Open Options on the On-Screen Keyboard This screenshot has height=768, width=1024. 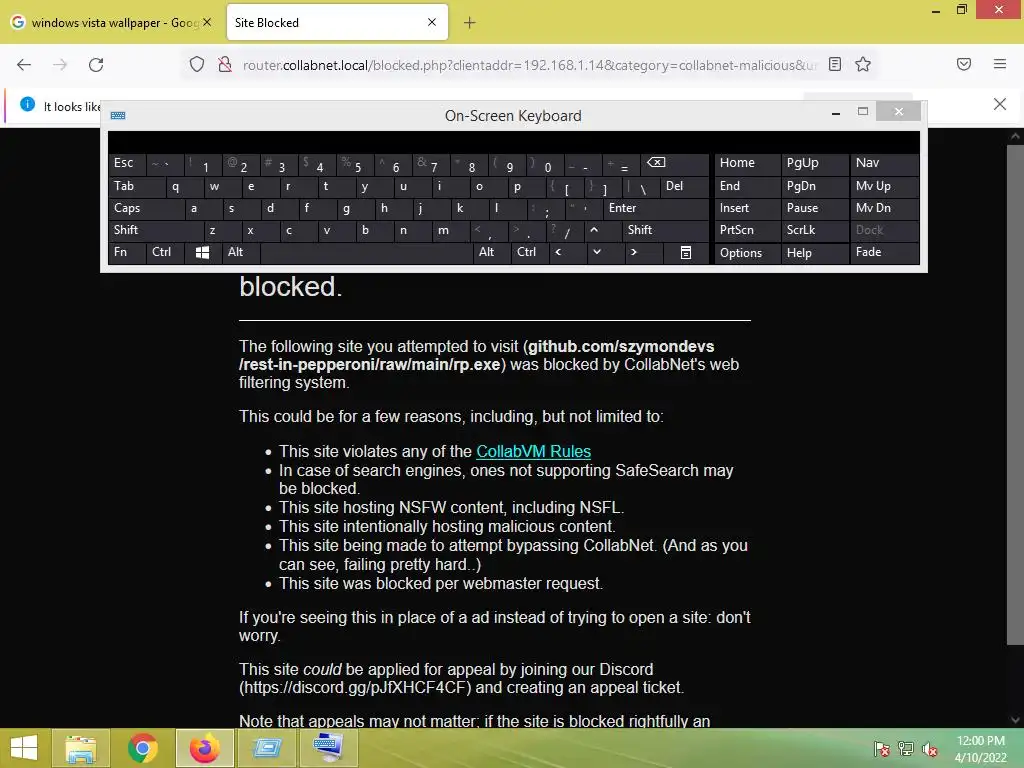(x=747, y=253)
